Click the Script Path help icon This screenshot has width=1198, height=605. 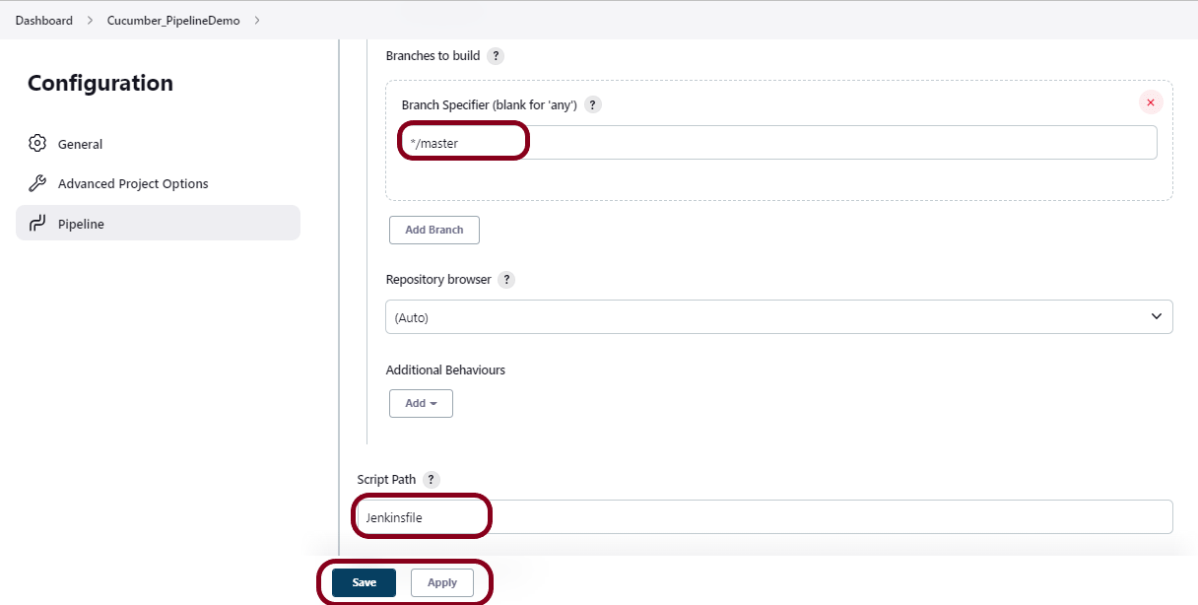431,480
